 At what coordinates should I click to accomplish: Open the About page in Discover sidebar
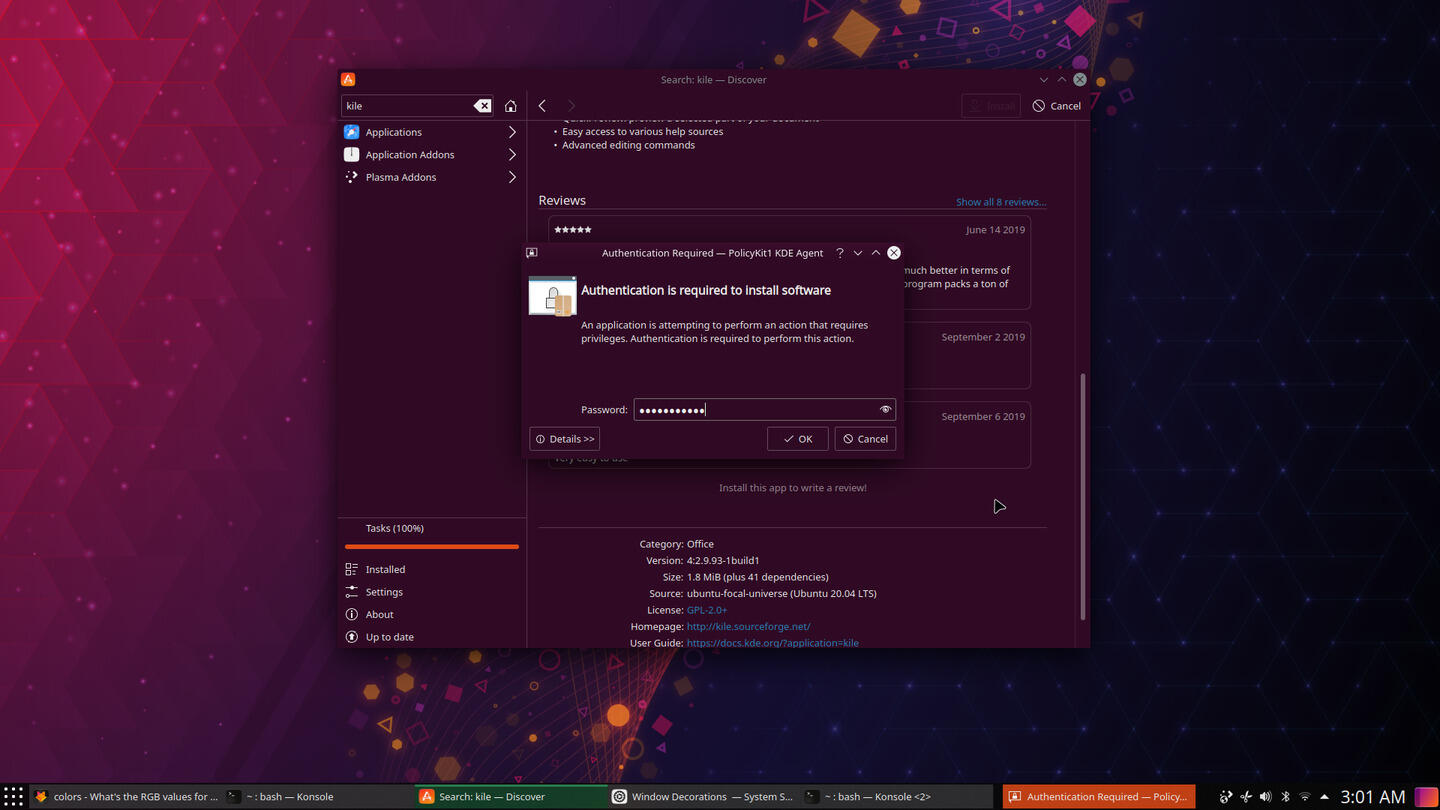pyautogui.click(x=432, y=614)
